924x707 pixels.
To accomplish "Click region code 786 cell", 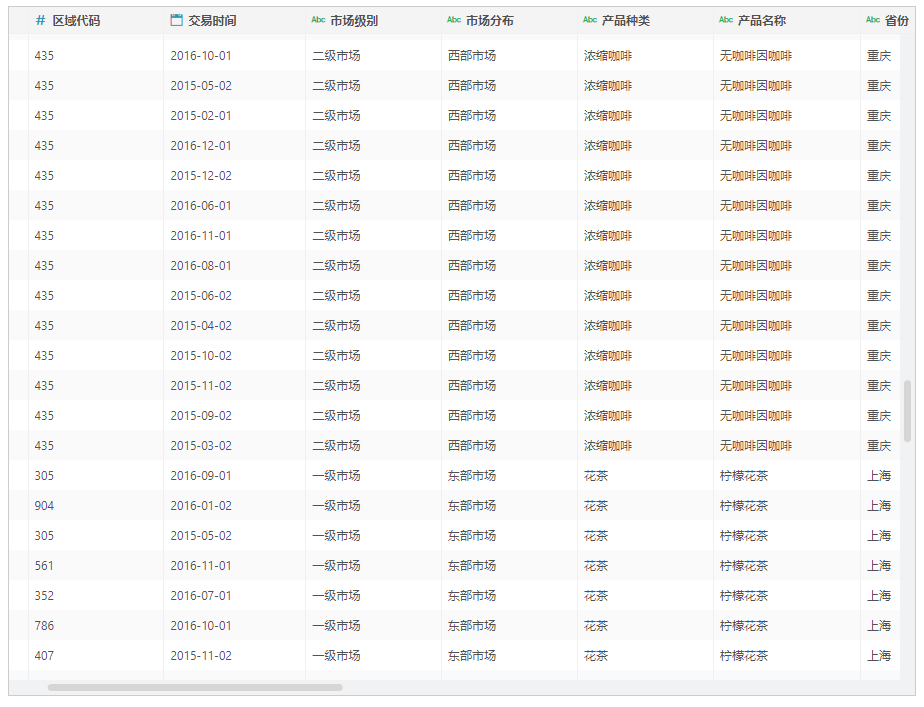I will click(44, 626).
